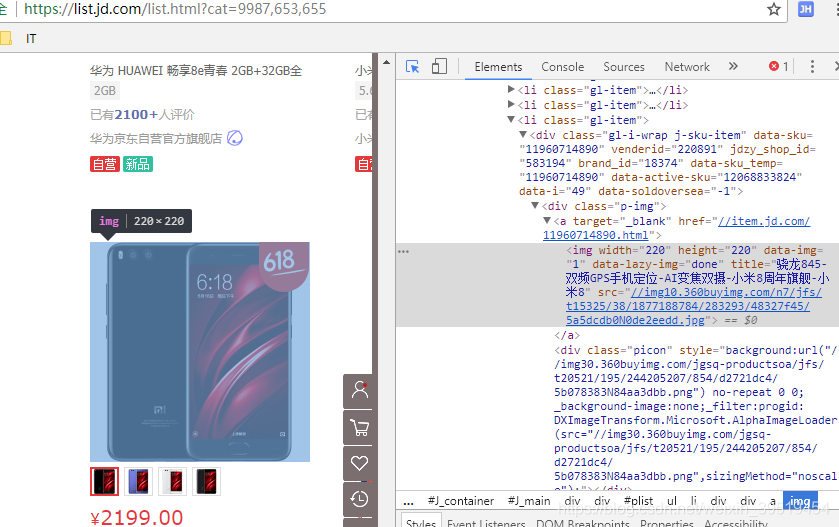Open the Event Listeners pane tab
This screenshot has width=839, height=527.
486,523
